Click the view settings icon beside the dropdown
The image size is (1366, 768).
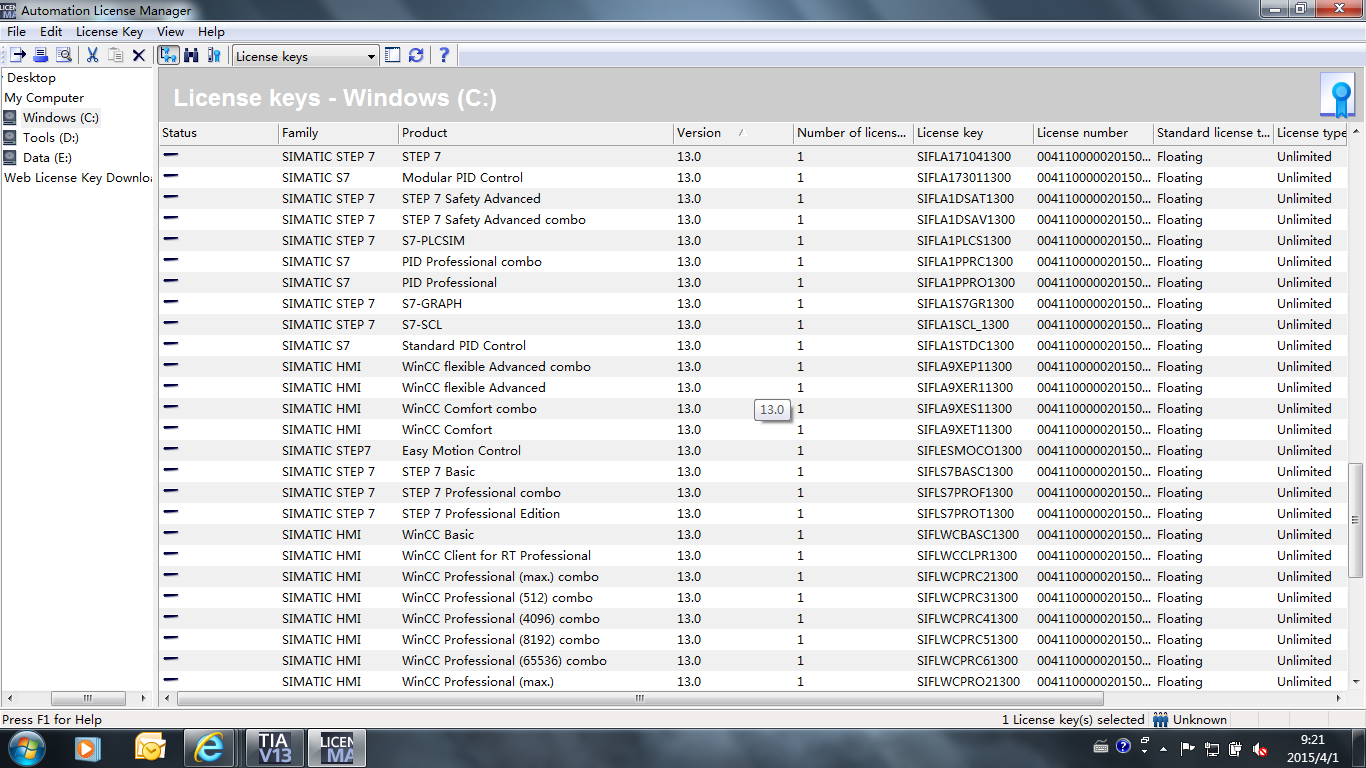pyautogui.click(x=393, y=56)
